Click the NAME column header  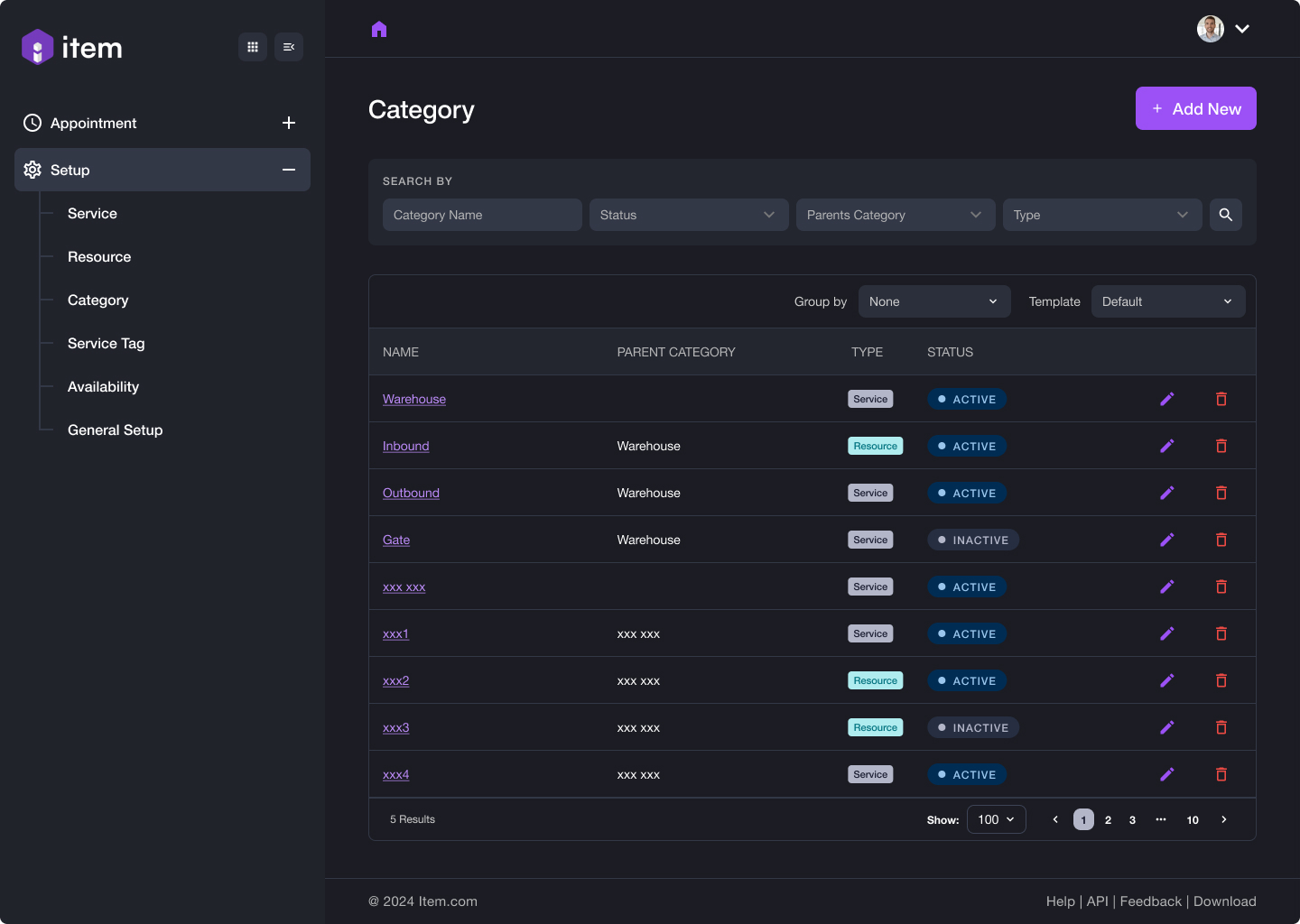coord(401,352)
